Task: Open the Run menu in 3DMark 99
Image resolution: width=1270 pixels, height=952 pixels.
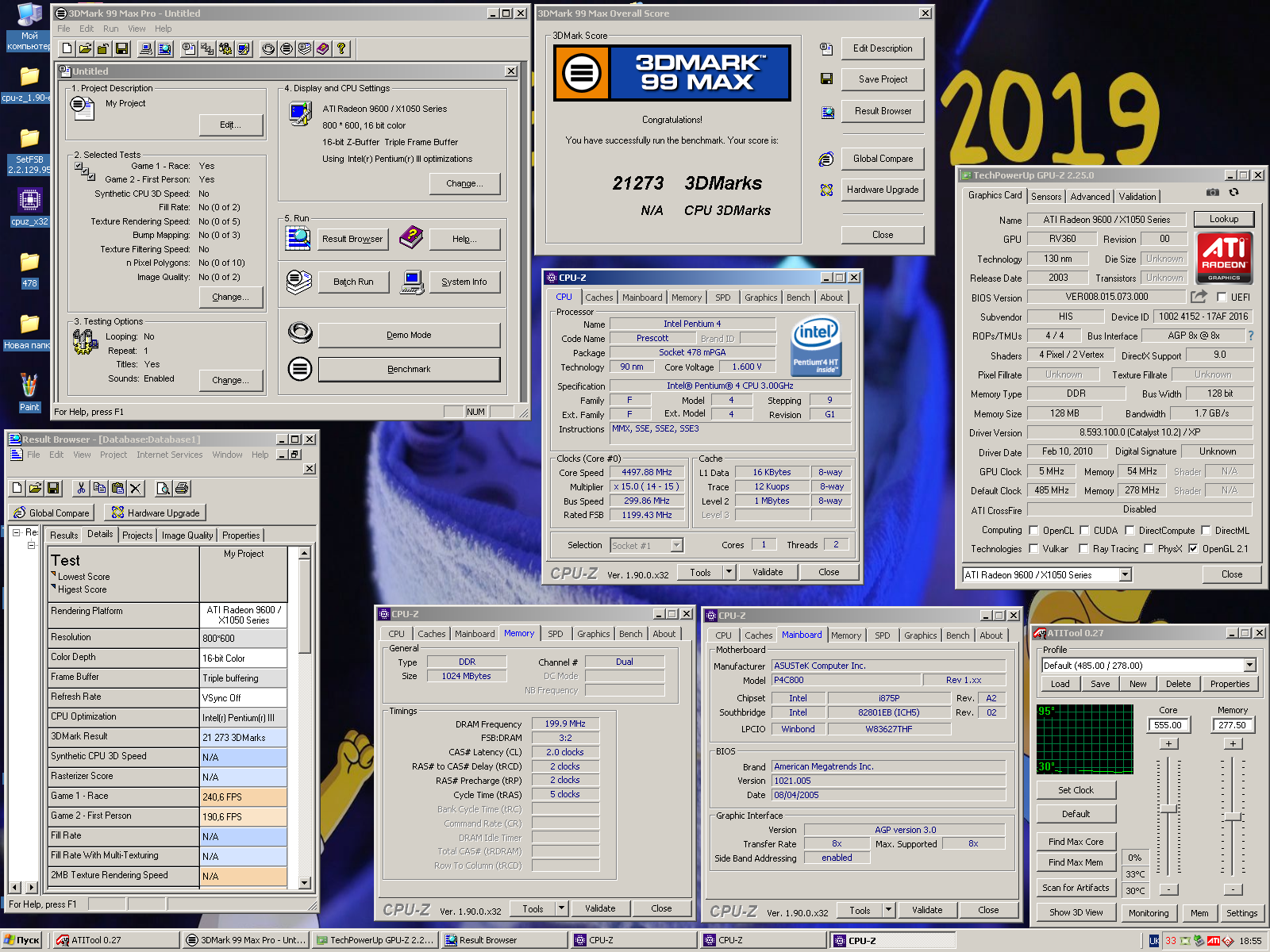Action: pos(111,29)
